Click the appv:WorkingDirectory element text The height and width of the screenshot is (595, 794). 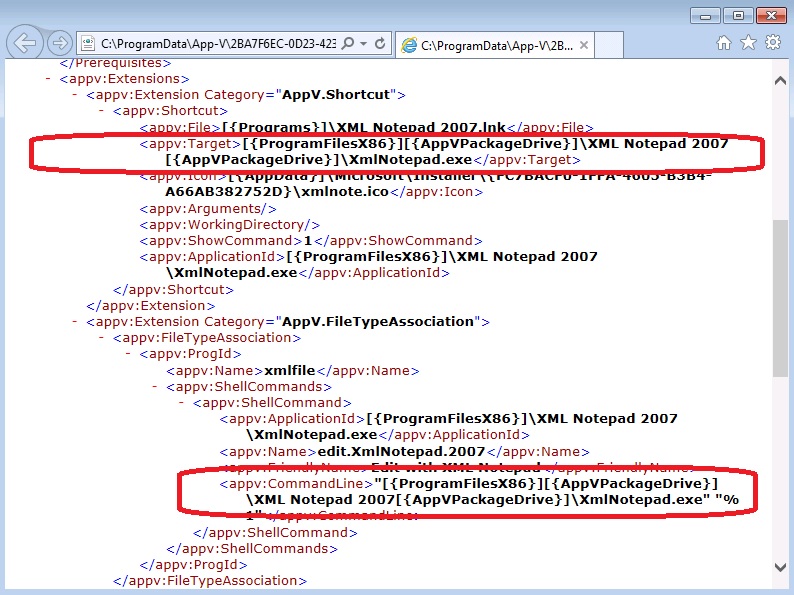click(x=230, y=225)
